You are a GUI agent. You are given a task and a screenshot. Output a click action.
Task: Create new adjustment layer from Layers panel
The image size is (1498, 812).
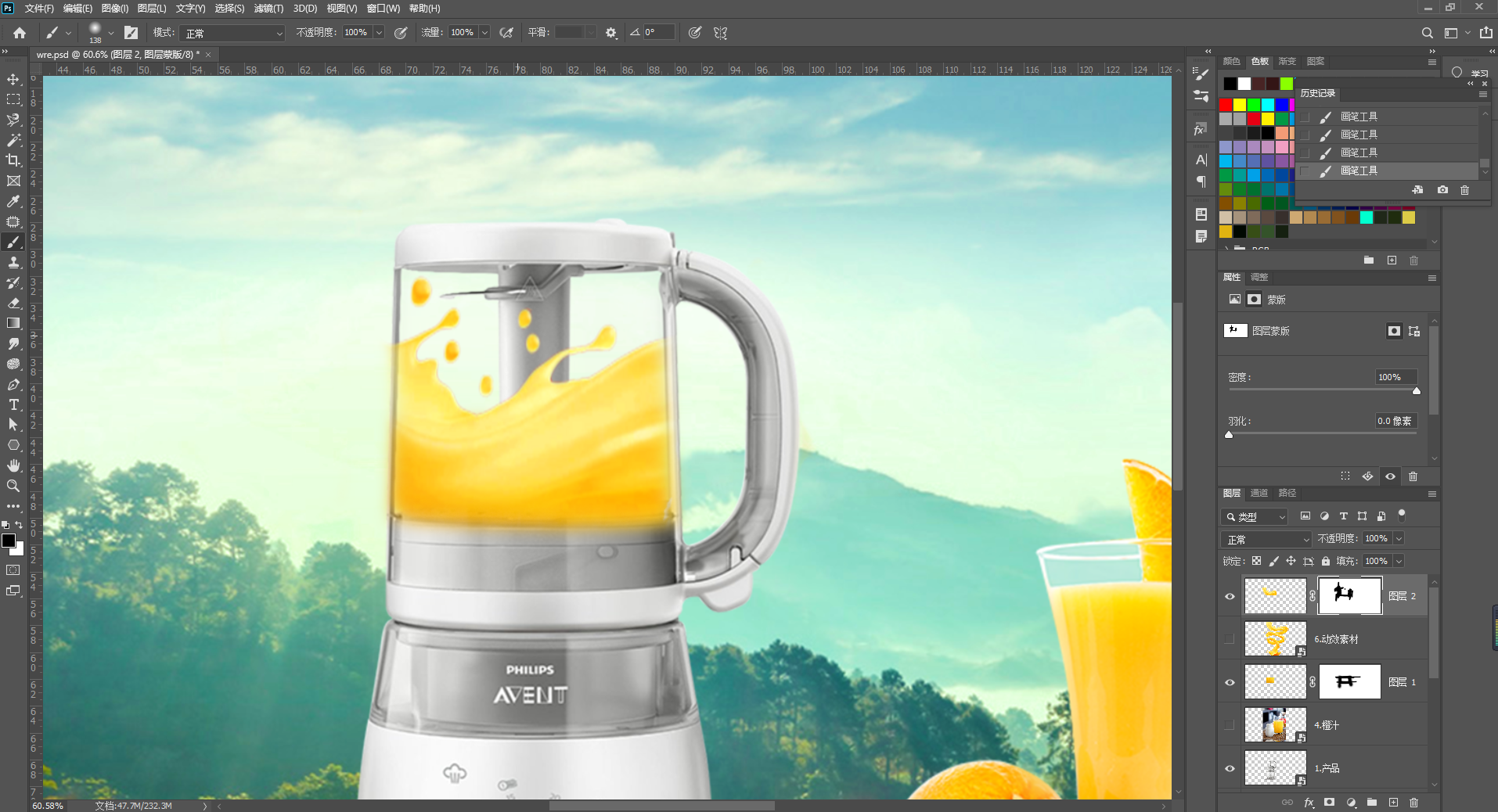(1351, 803)
